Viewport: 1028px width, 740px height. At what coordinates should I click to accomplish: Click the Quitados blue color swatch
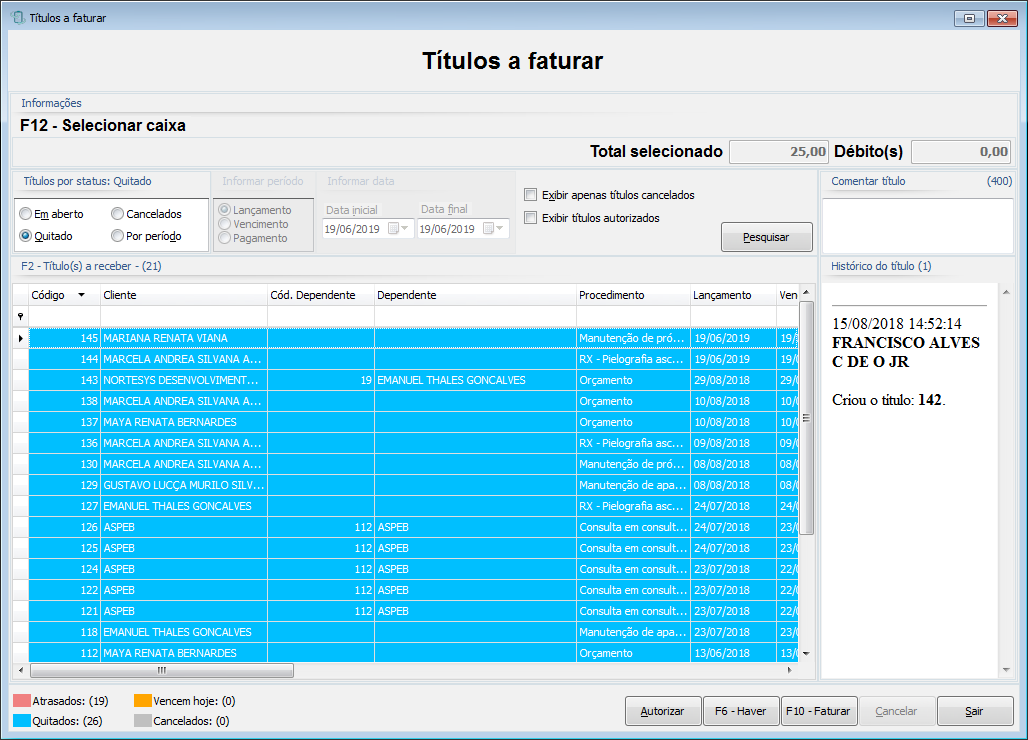pyautogui.click(x=22, y=720)
